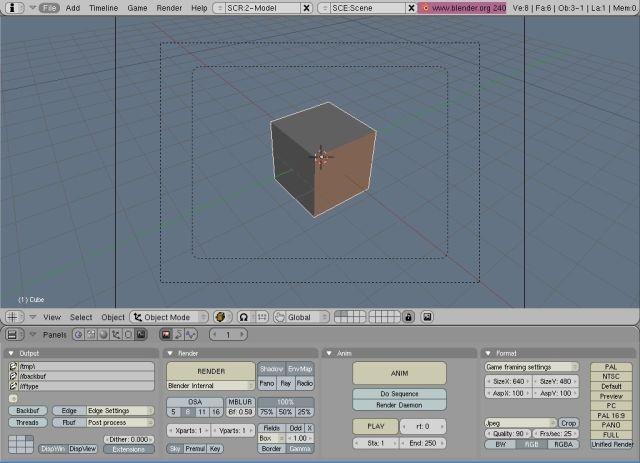Open the Game menu

(137, 8)
